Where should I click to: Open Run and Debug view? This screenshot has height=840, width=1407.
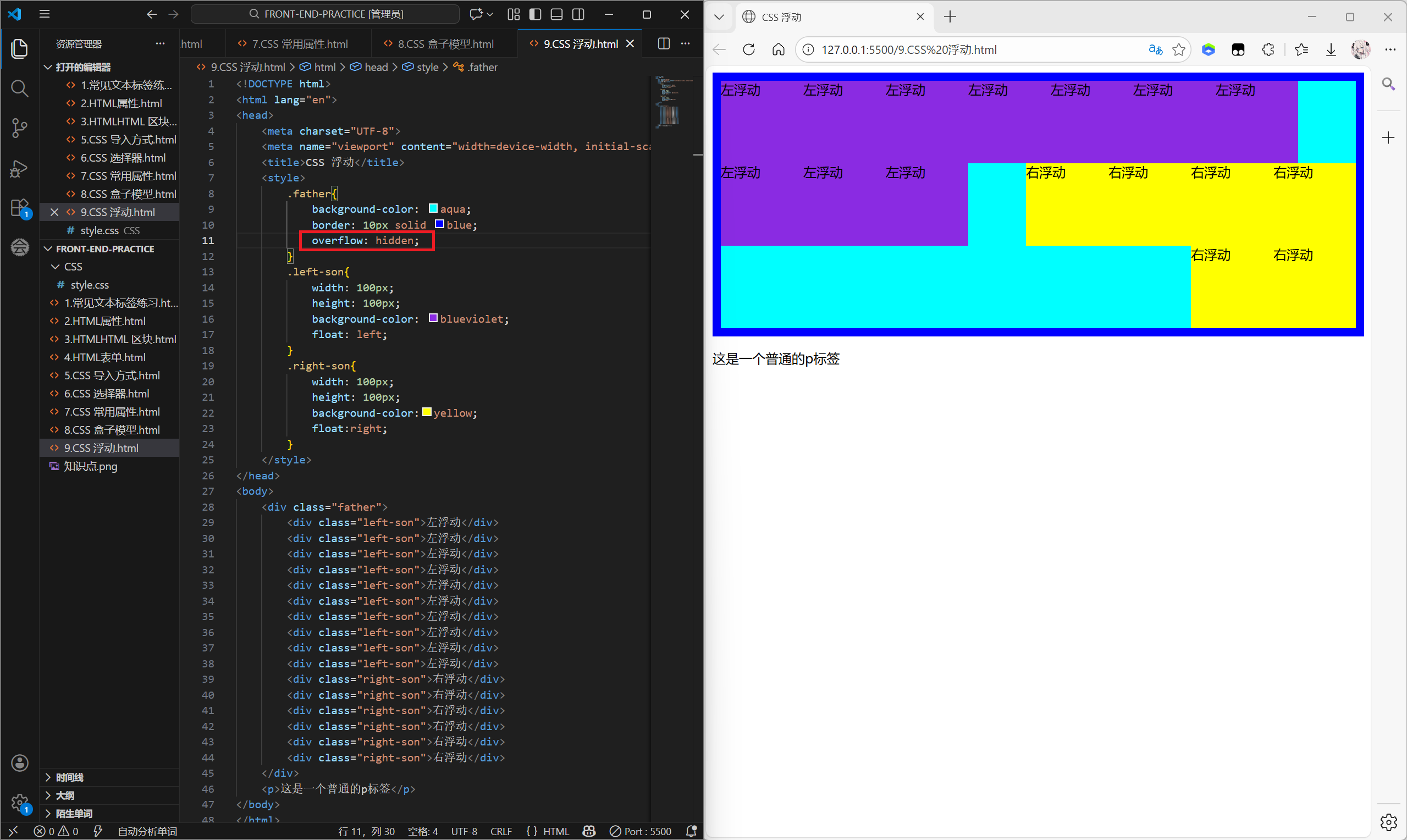pyautogui.click(x=19, y=168)
